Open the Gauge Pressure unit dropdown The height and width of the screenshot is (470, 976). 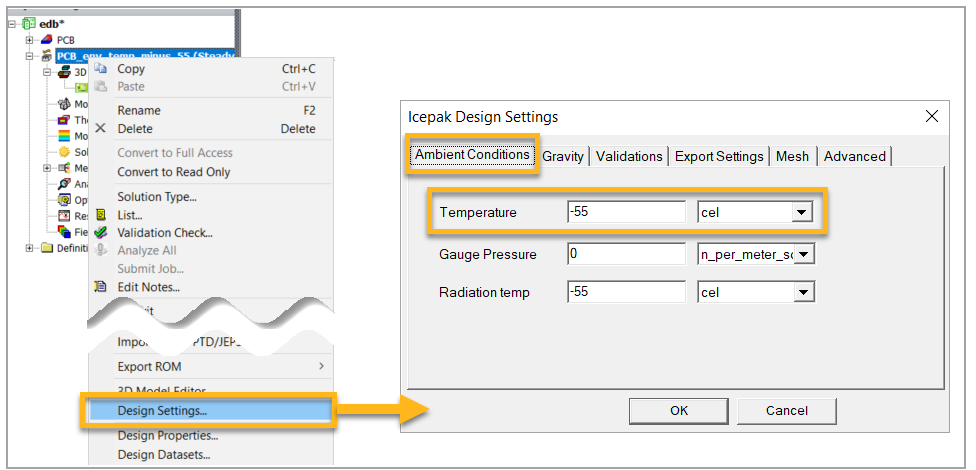coord(804,254)
